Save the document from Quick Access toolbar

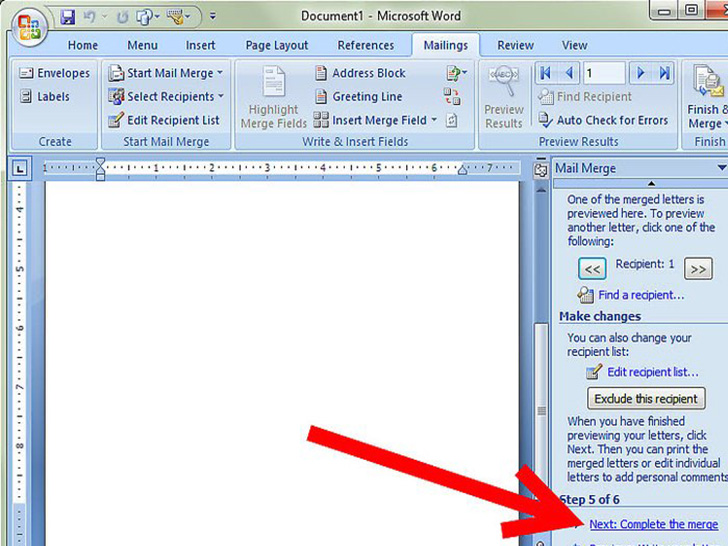click(x=68, y=17)
